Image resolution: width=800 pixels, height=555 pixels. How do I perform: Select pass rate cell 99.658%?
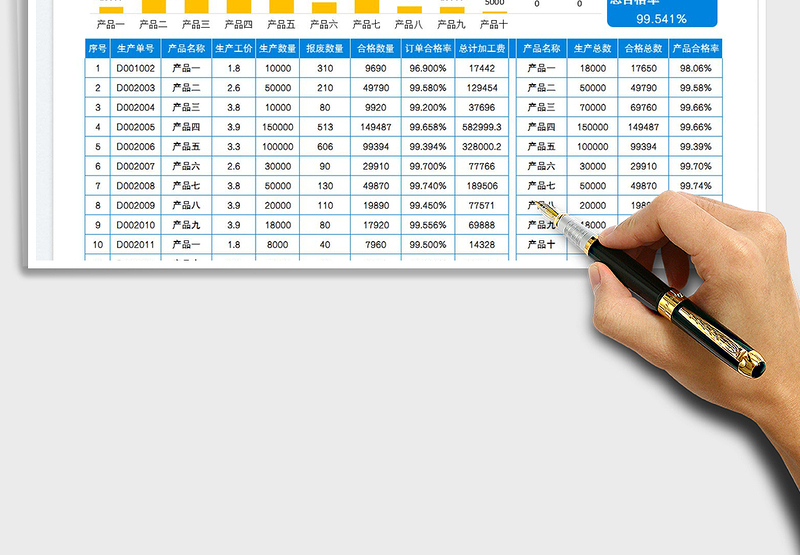(x=428, y=127)
